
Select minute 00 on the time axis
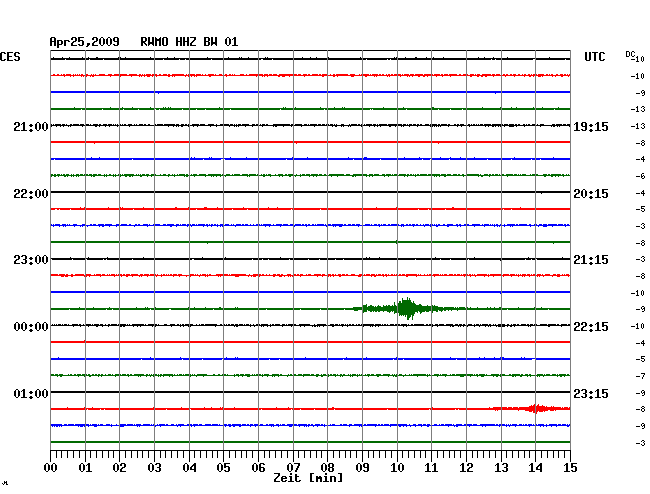pos(51,468)
